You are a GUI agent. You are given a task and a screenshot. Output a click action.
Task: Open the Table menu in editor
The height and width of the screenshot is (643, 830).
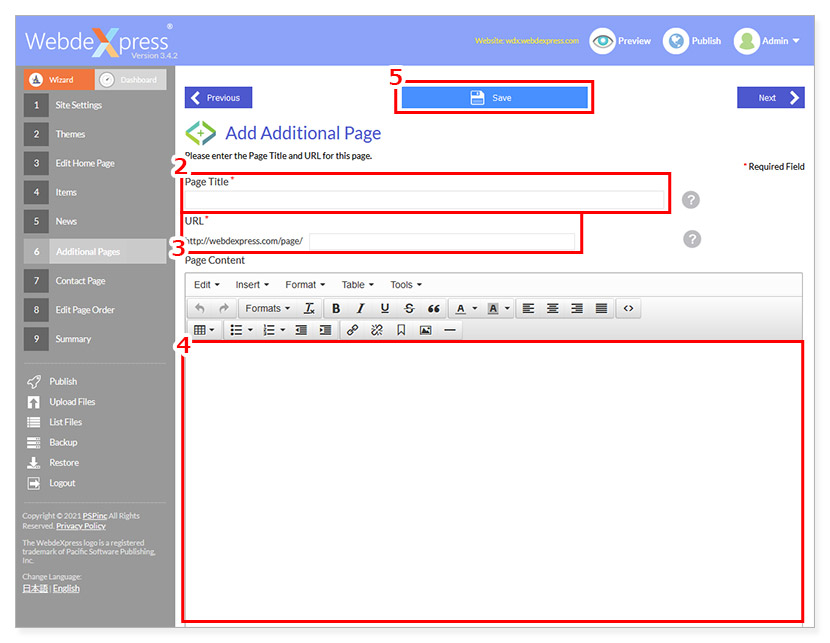[357, 285]
